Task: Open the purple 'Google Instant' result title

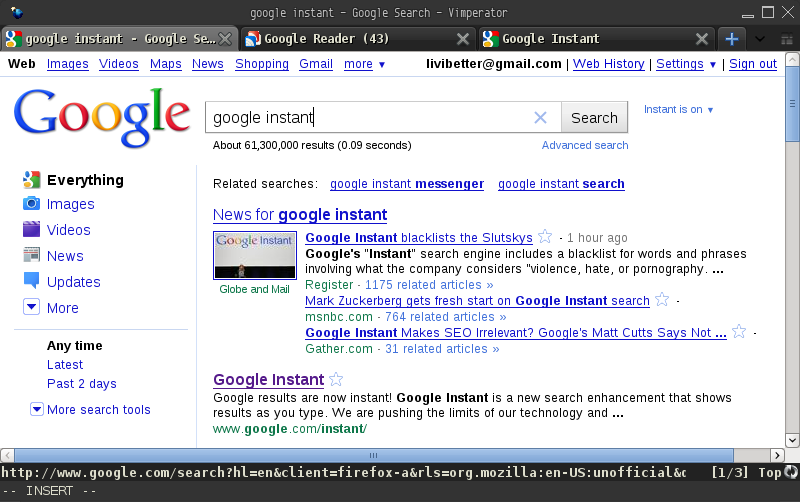Action: click(268, 380)
